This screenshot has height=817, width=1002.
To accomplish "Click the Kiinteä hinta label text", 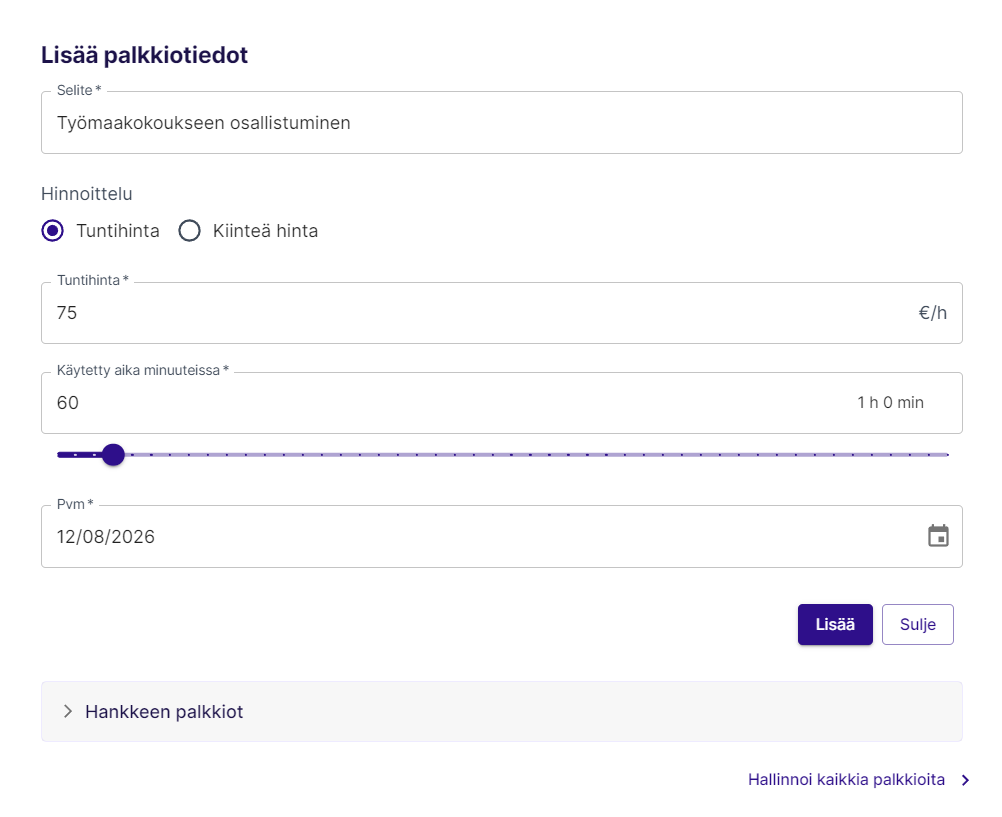I will [x=265, y=231].
